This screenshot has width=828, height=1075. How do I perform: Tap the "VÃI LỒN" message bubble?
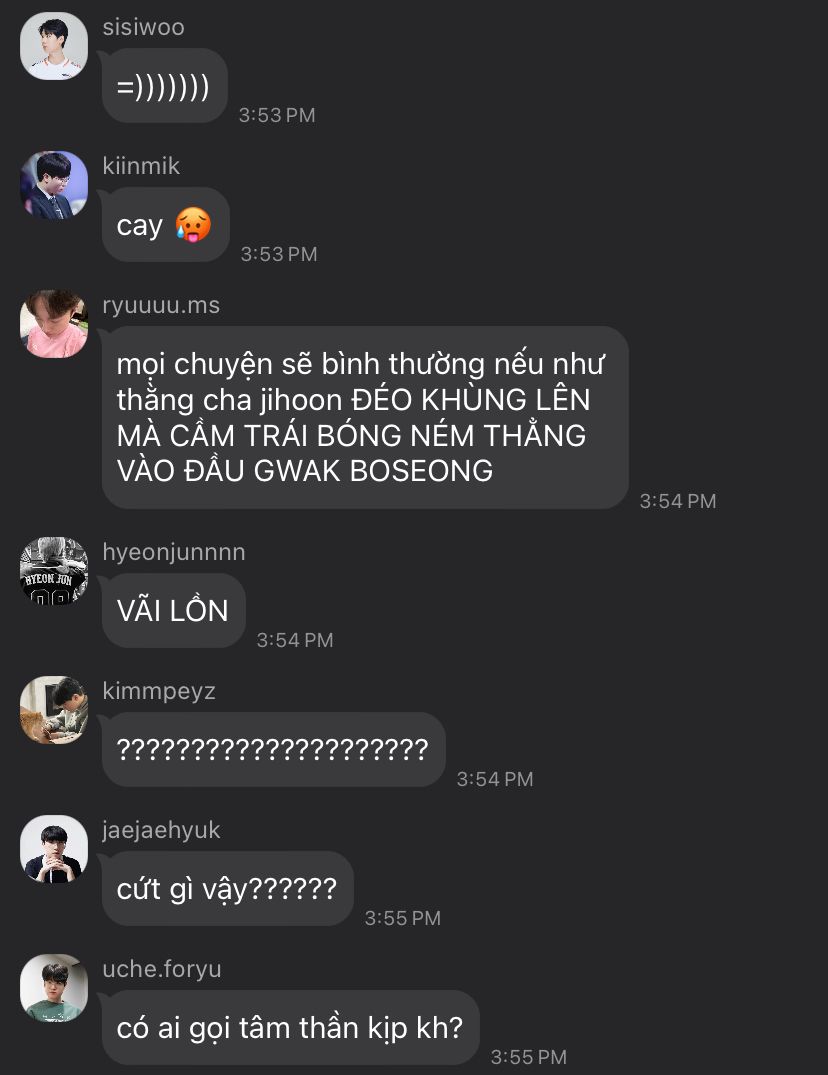tap(173, 610)
